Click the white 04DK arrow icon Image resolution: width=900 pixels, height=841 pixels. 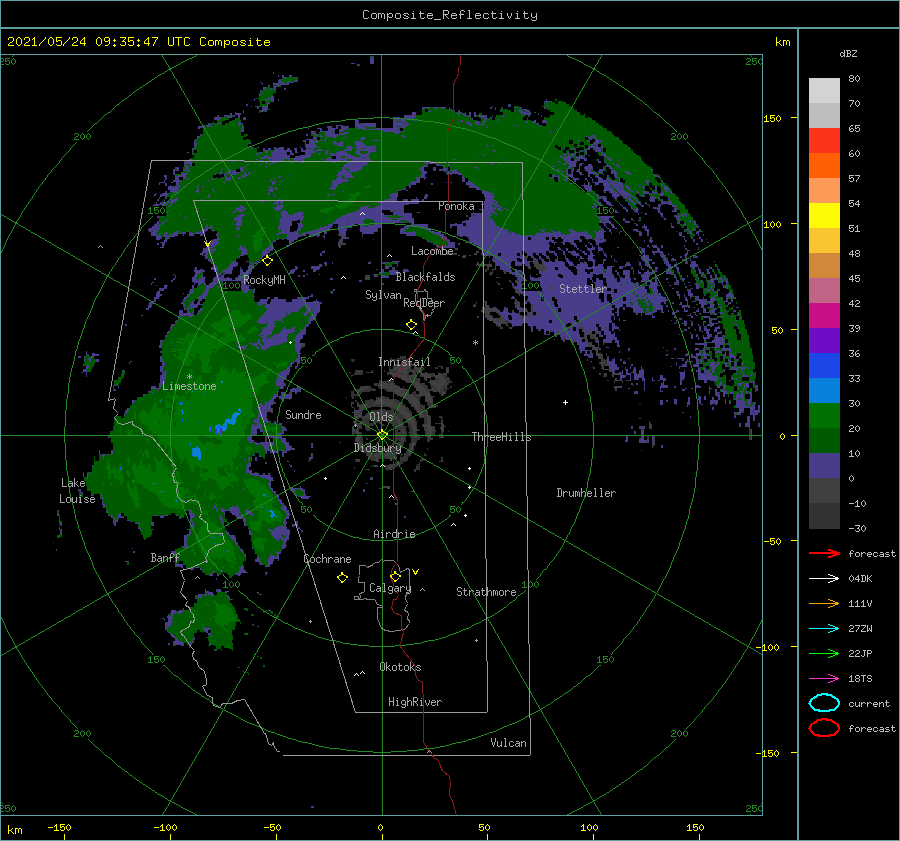(824, 579)
